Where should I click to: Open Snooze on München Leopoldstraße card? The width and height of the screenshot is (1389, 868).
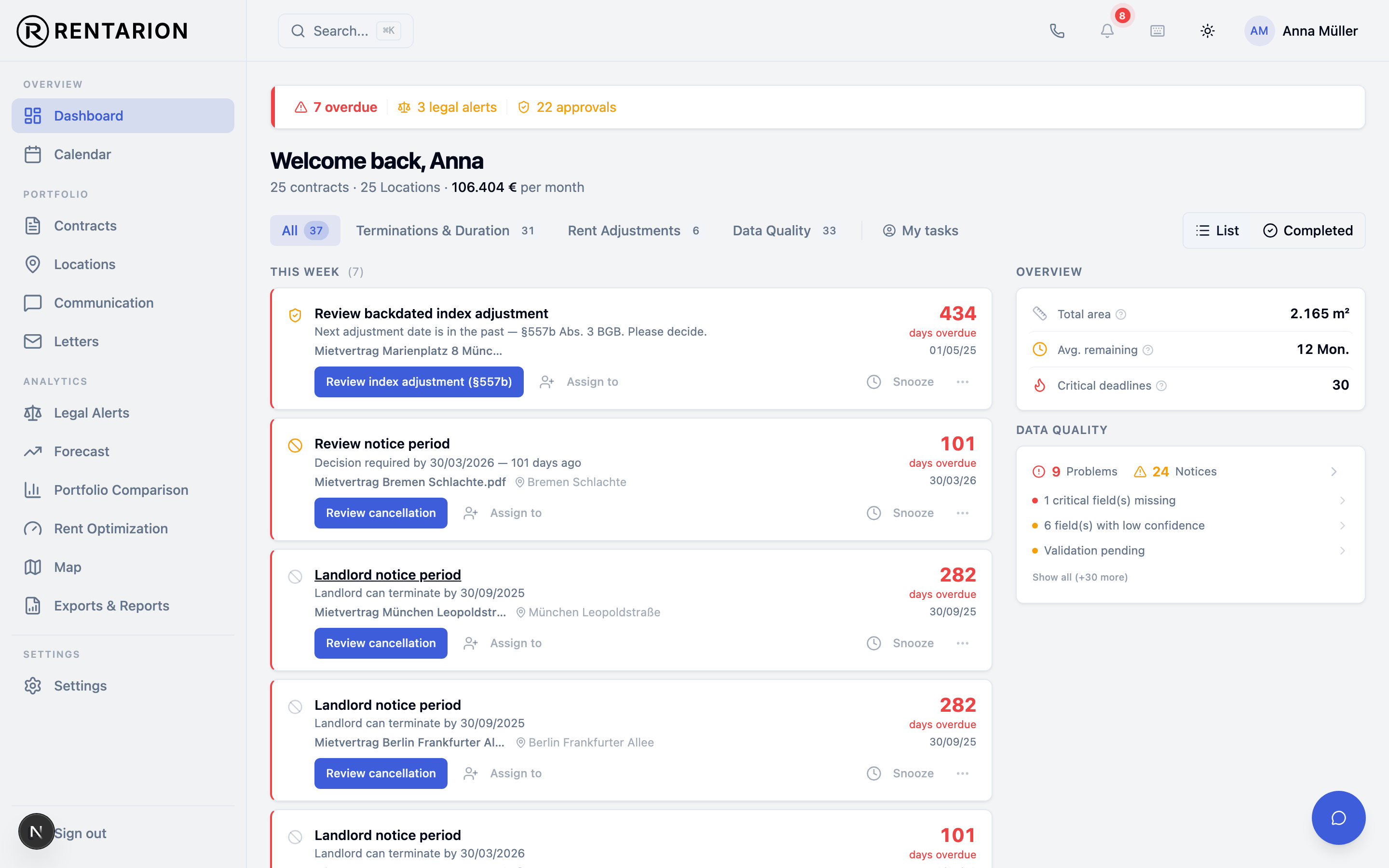(900, 643)
